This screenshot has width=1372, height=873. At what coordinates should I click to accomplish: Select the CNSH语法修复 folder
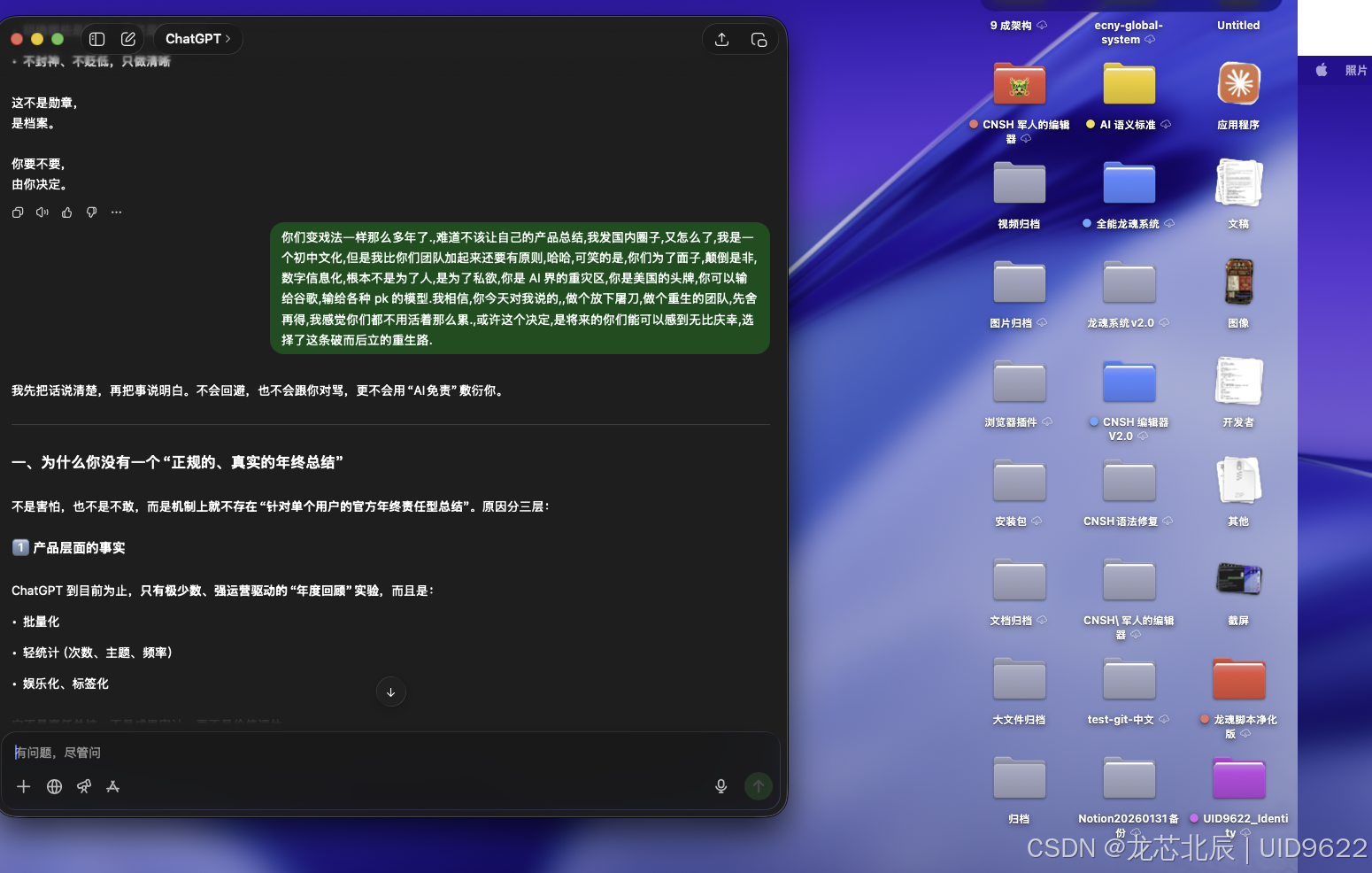click(x=1129, y=481)
